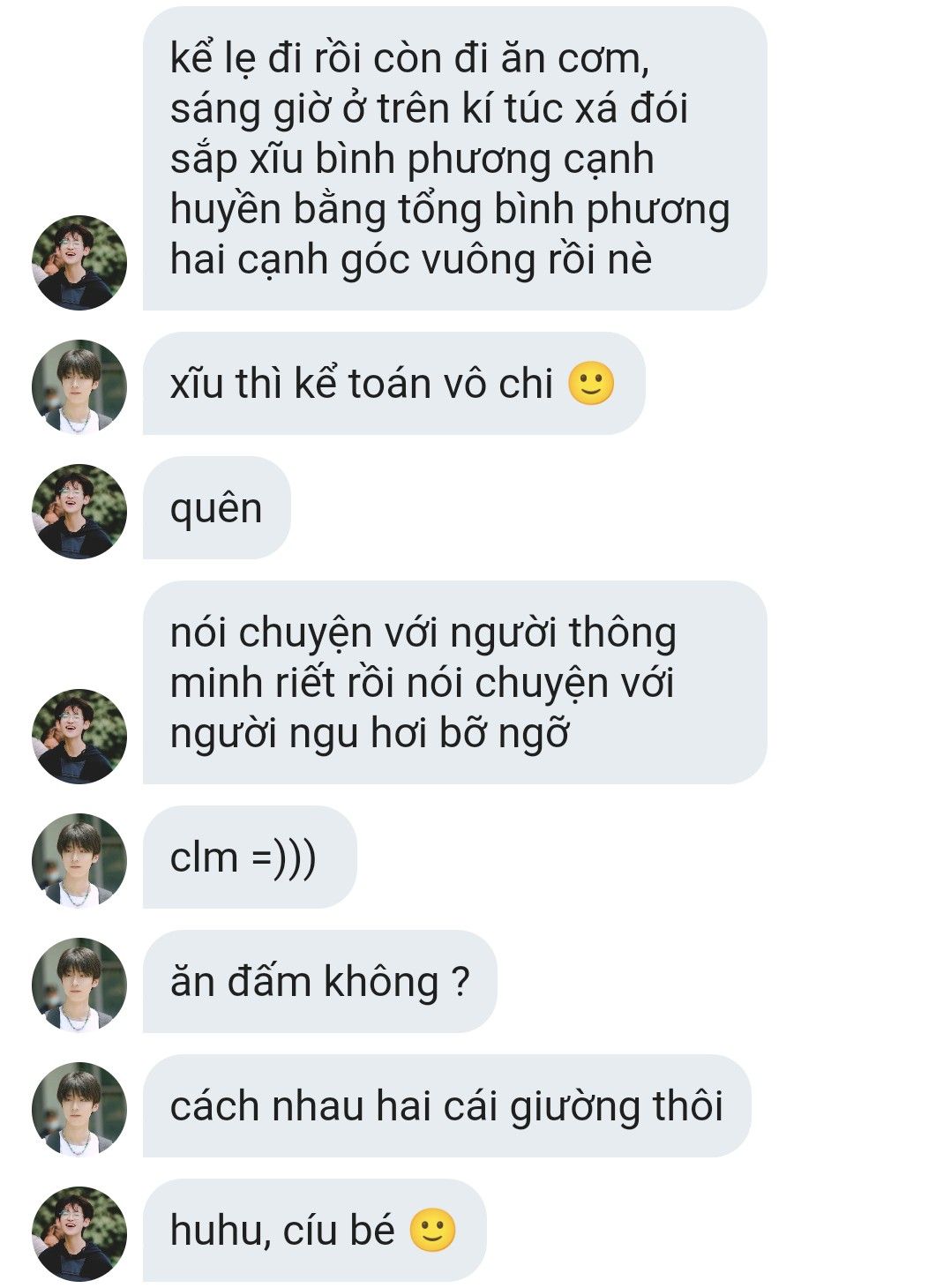Select the 'người ngu hơi bỡ ngỡ' bubble
Image resolution: width=951 pixels, height=1288 pixels.
[455, 683]
